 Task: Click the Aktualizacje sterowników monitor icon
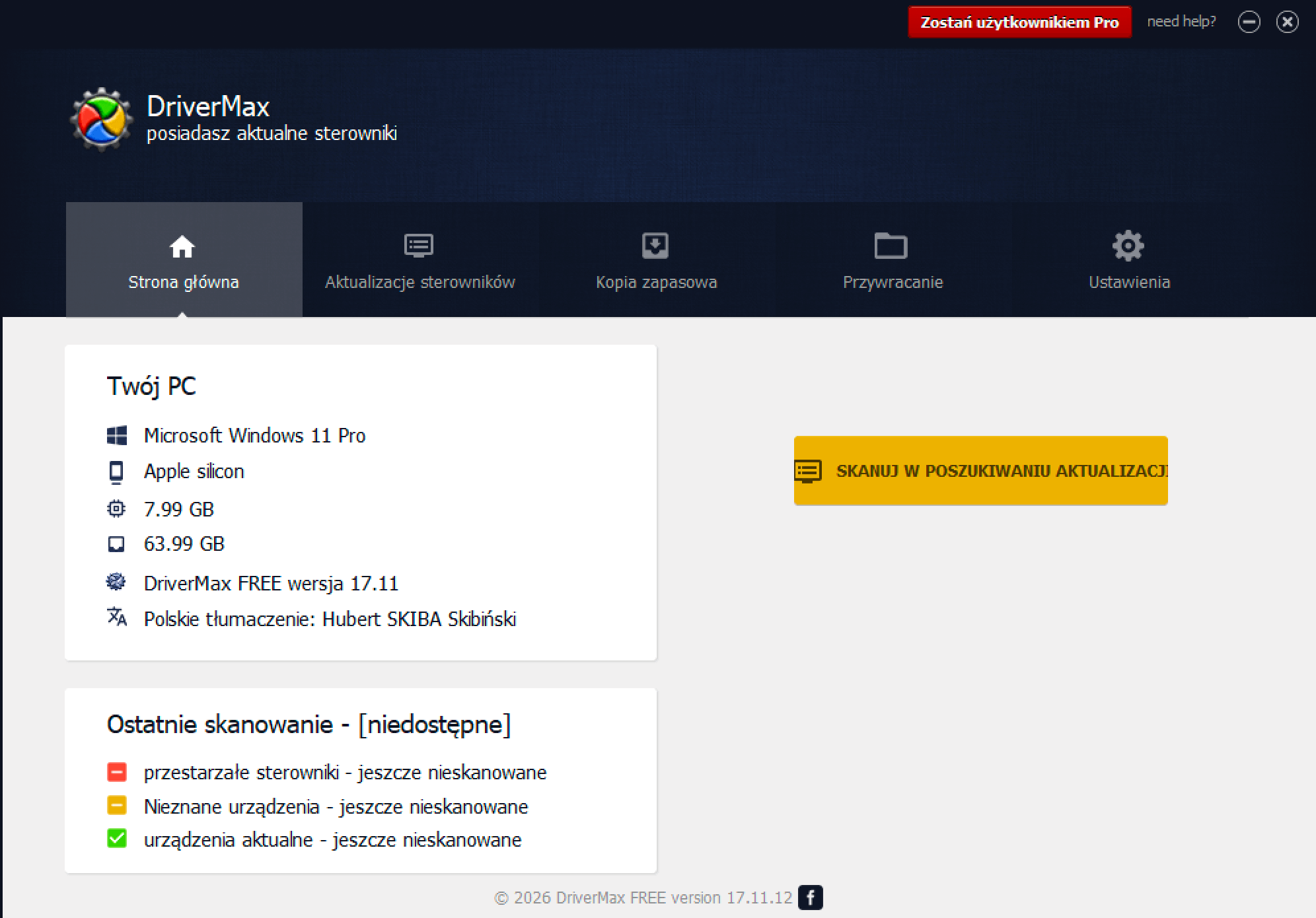coord(419,246)
